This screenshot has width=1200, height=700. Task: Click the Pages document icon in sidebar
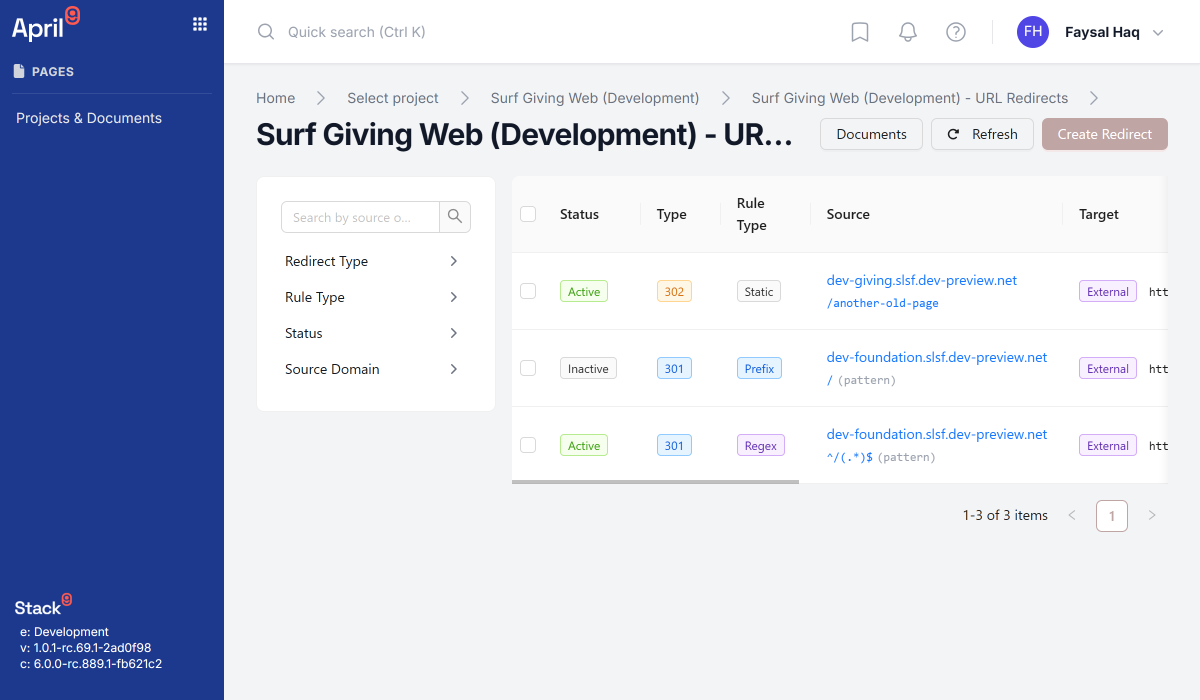18,71
